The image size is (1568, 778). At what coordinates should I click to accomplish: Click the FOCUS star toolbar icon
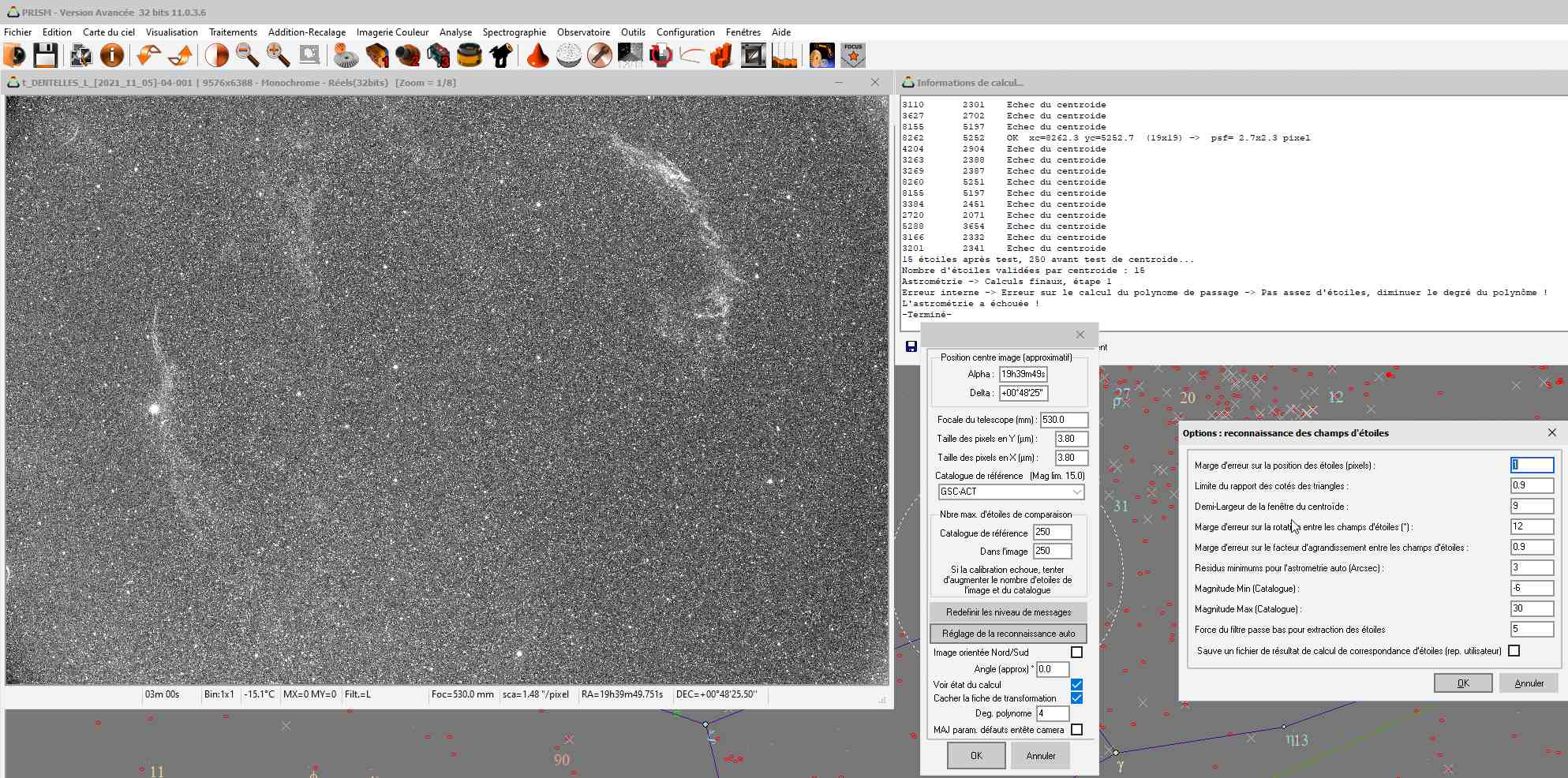[853, 55]
